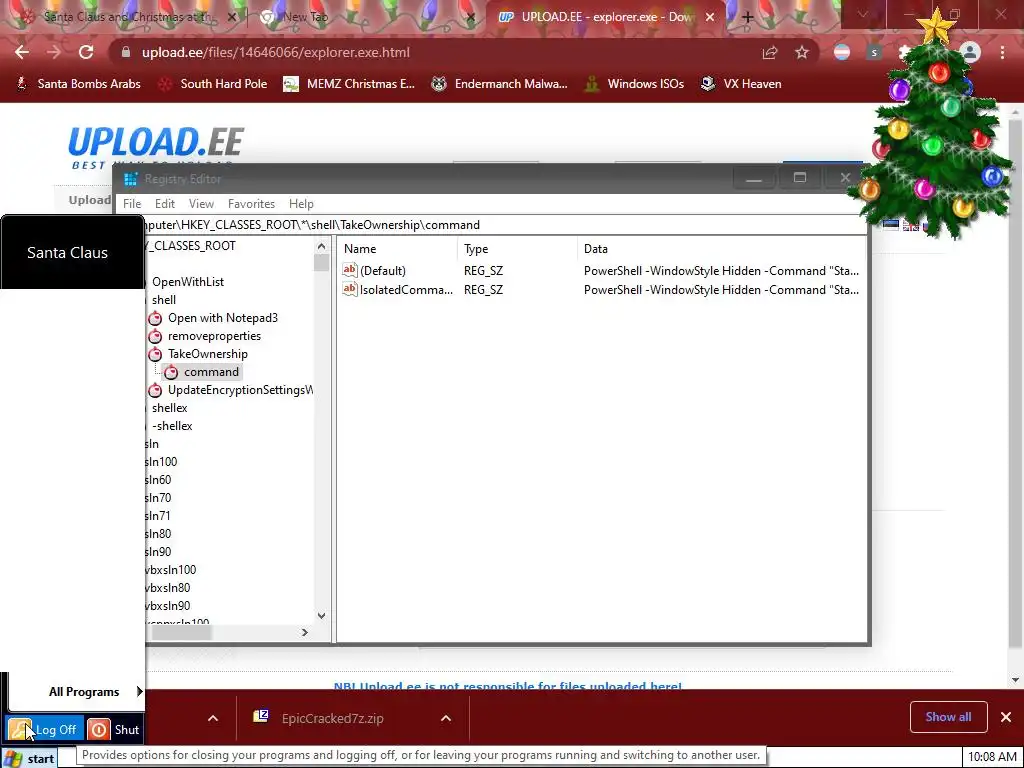Select the OpenWithList registry key

pos(187,281)
